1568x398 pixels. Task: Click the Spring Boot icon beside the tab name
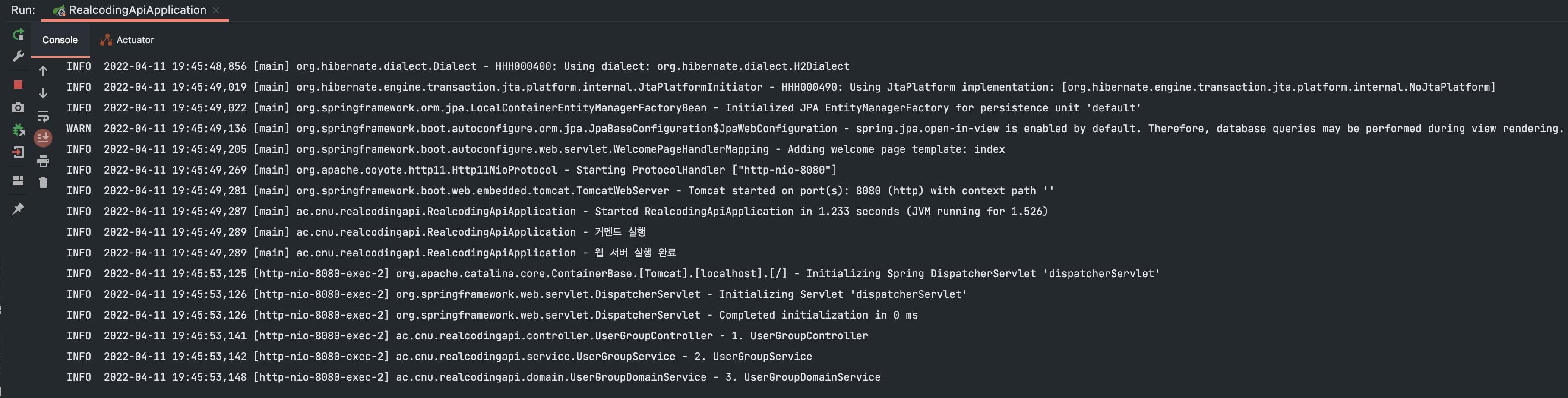(x=59, y=10)
